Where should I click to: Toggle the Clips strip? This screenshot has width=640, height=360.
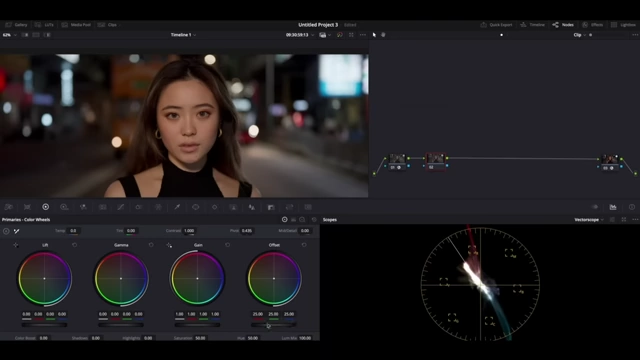[107, 25]
